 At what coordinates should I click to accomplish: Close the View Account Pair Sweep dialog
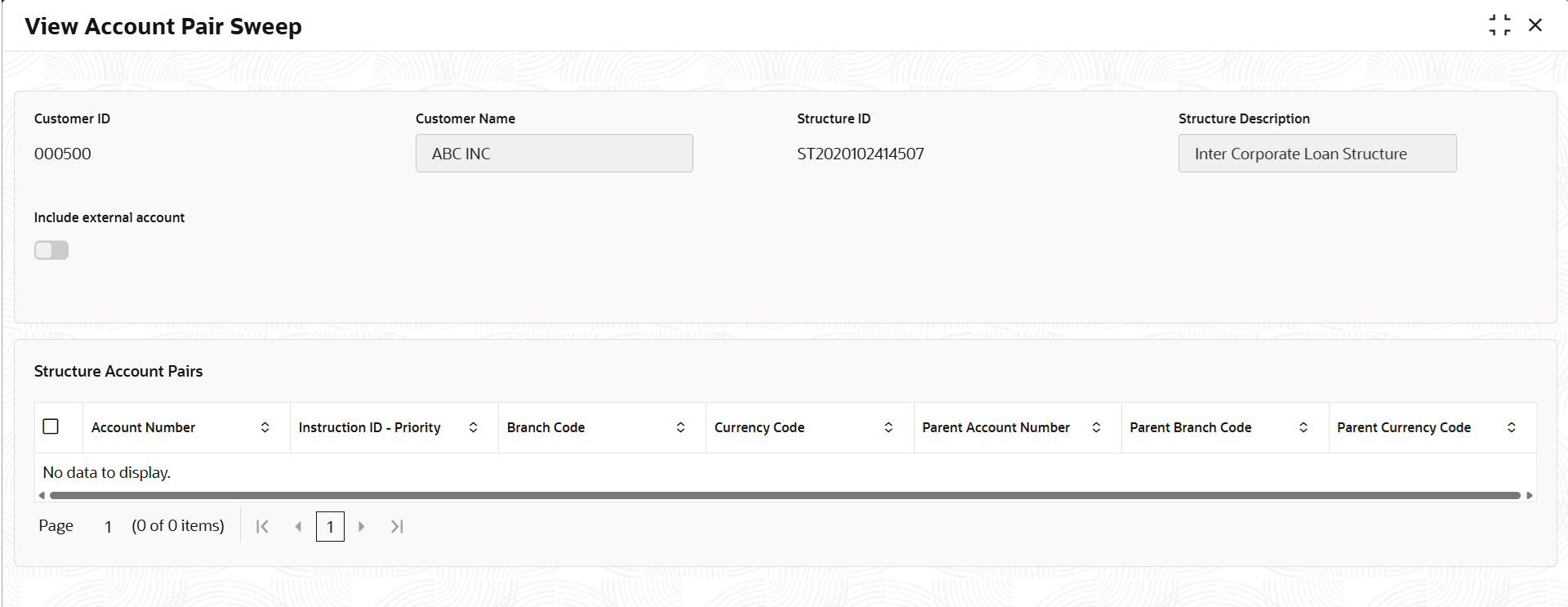[1536, 25]
